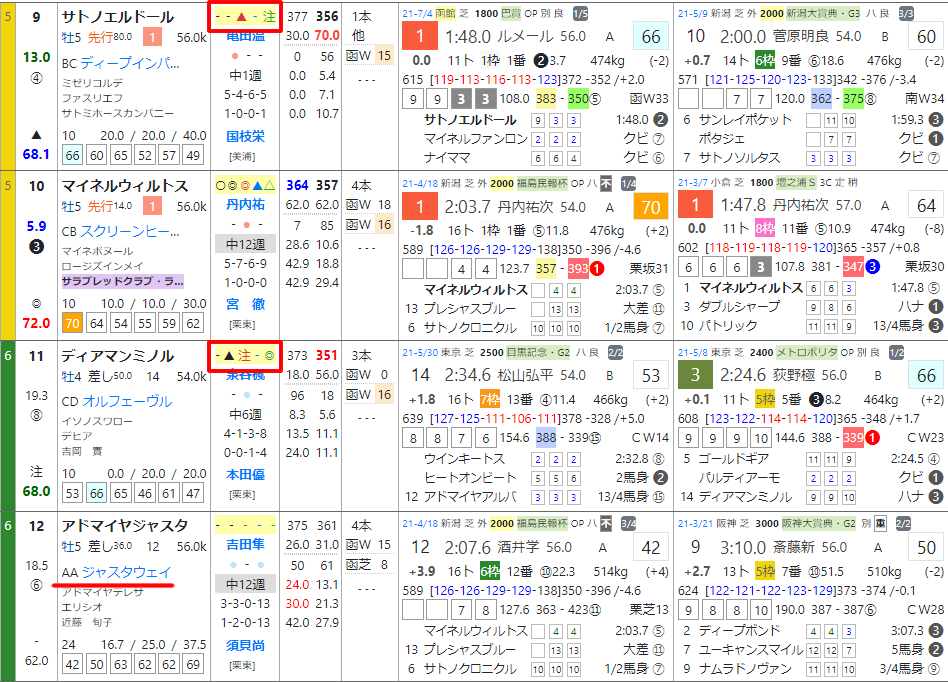
Task: Open trainer link 須貝尚
Action: coord(245,645)
